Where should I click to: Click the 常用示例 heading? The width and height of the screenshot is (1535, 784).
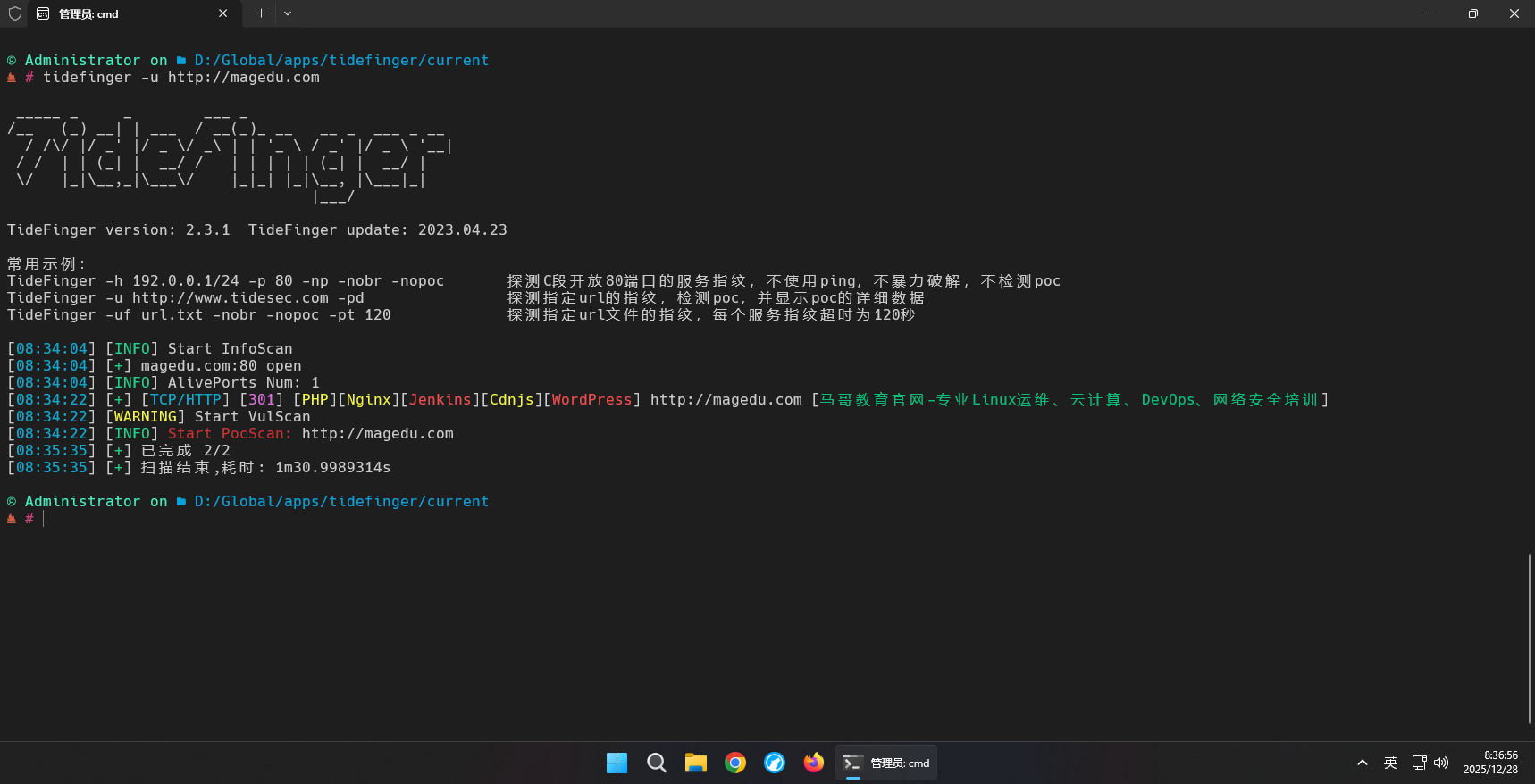pos(46,264)
